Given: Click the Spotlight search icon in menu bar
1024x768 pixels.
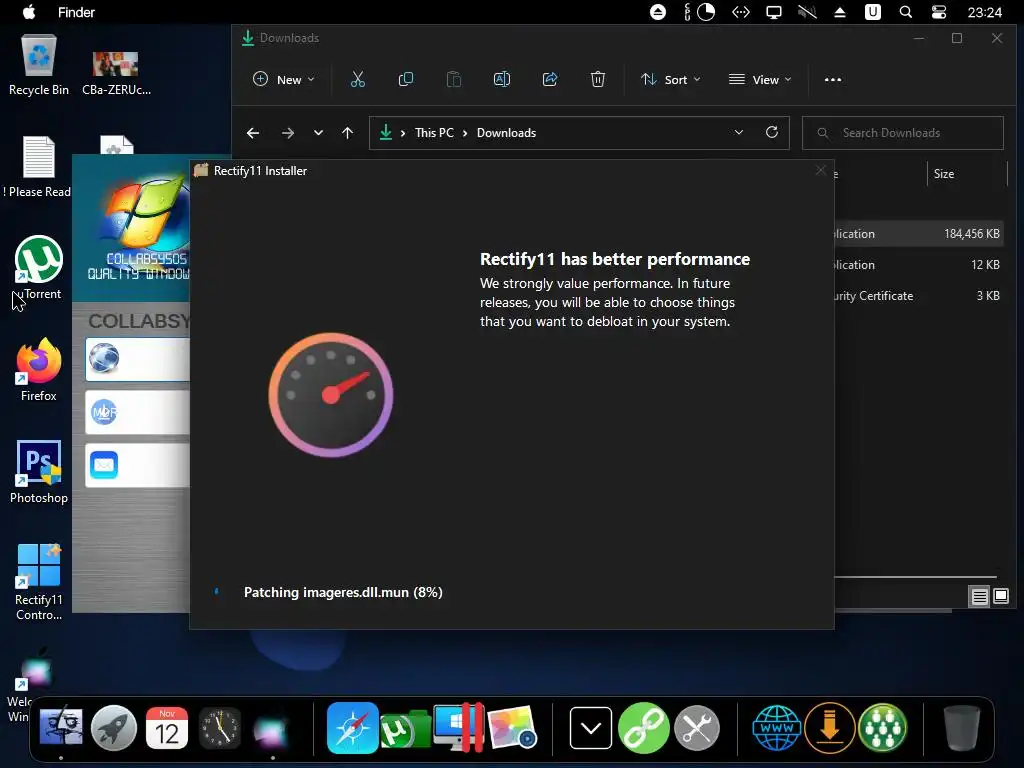Looking at the screenshot, I should [x=906, y=12].
